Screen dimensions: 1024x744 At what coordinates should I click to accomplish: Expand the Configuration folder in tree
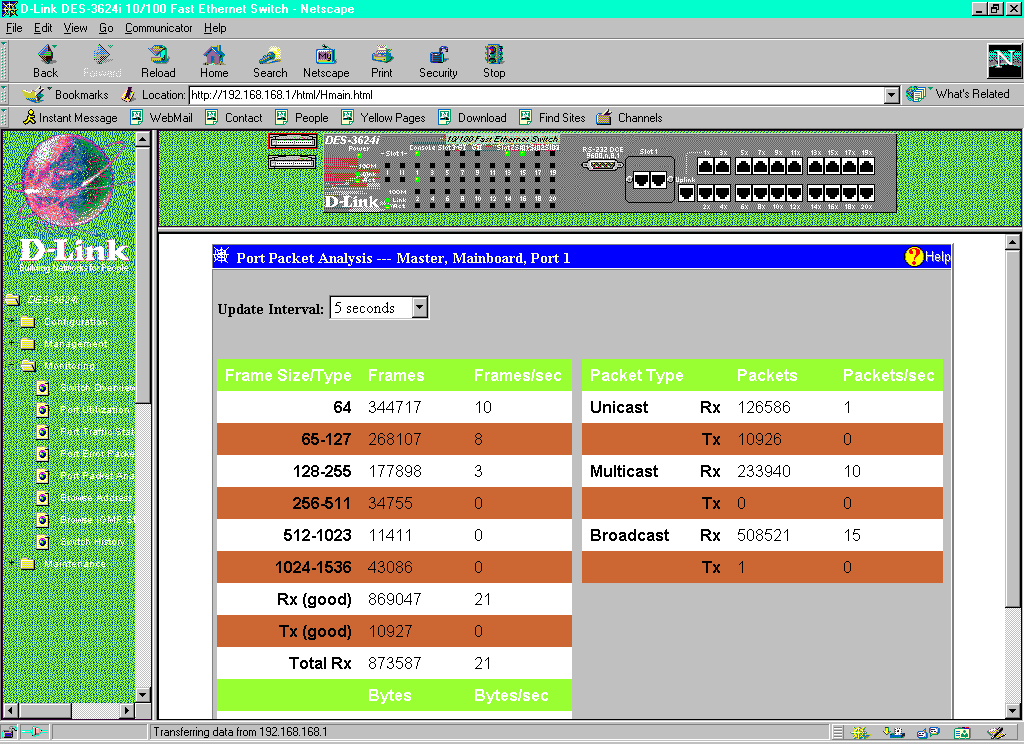[12, 322]
